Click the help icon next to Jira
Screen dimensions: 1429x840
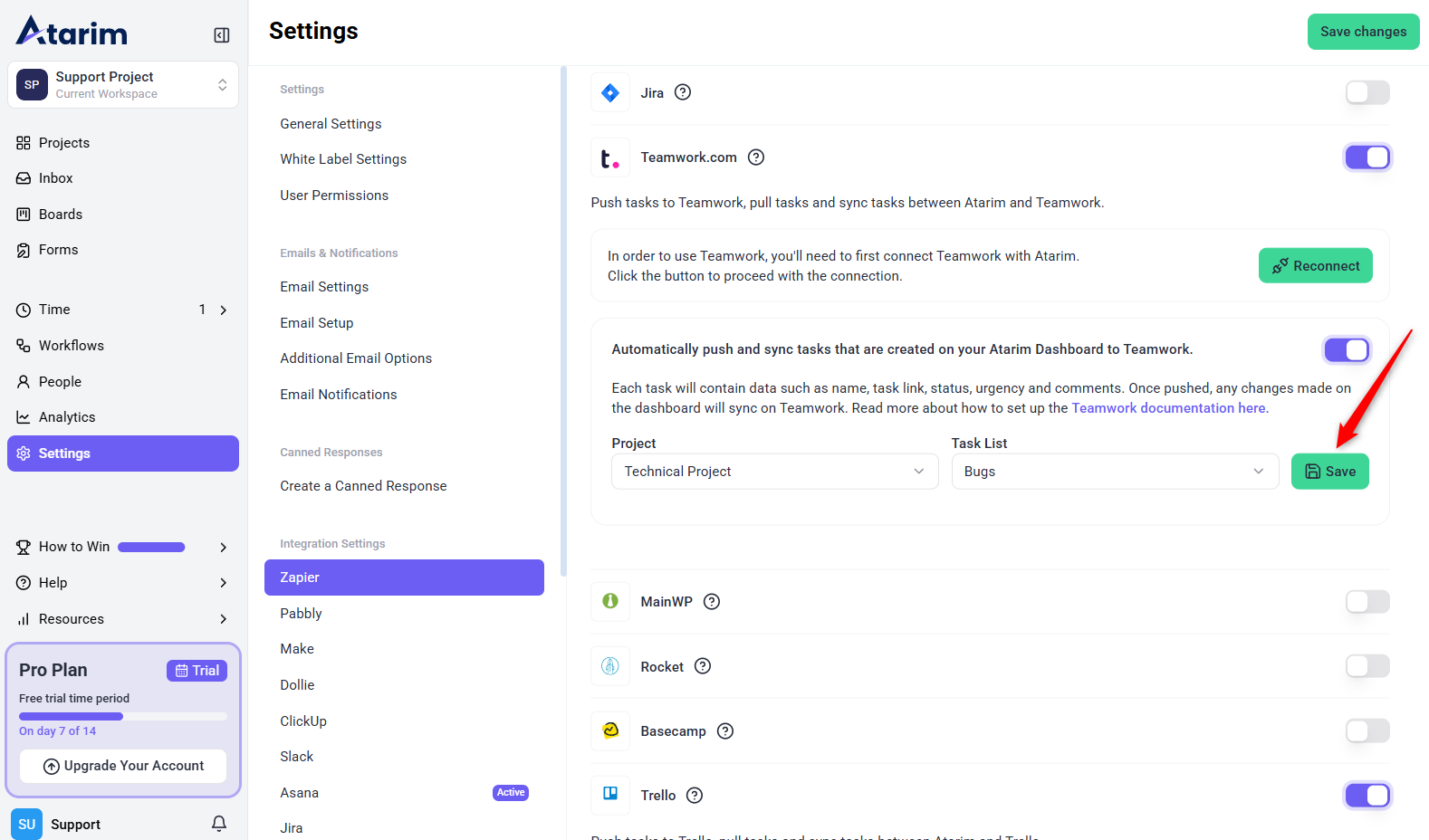point(683,92)
